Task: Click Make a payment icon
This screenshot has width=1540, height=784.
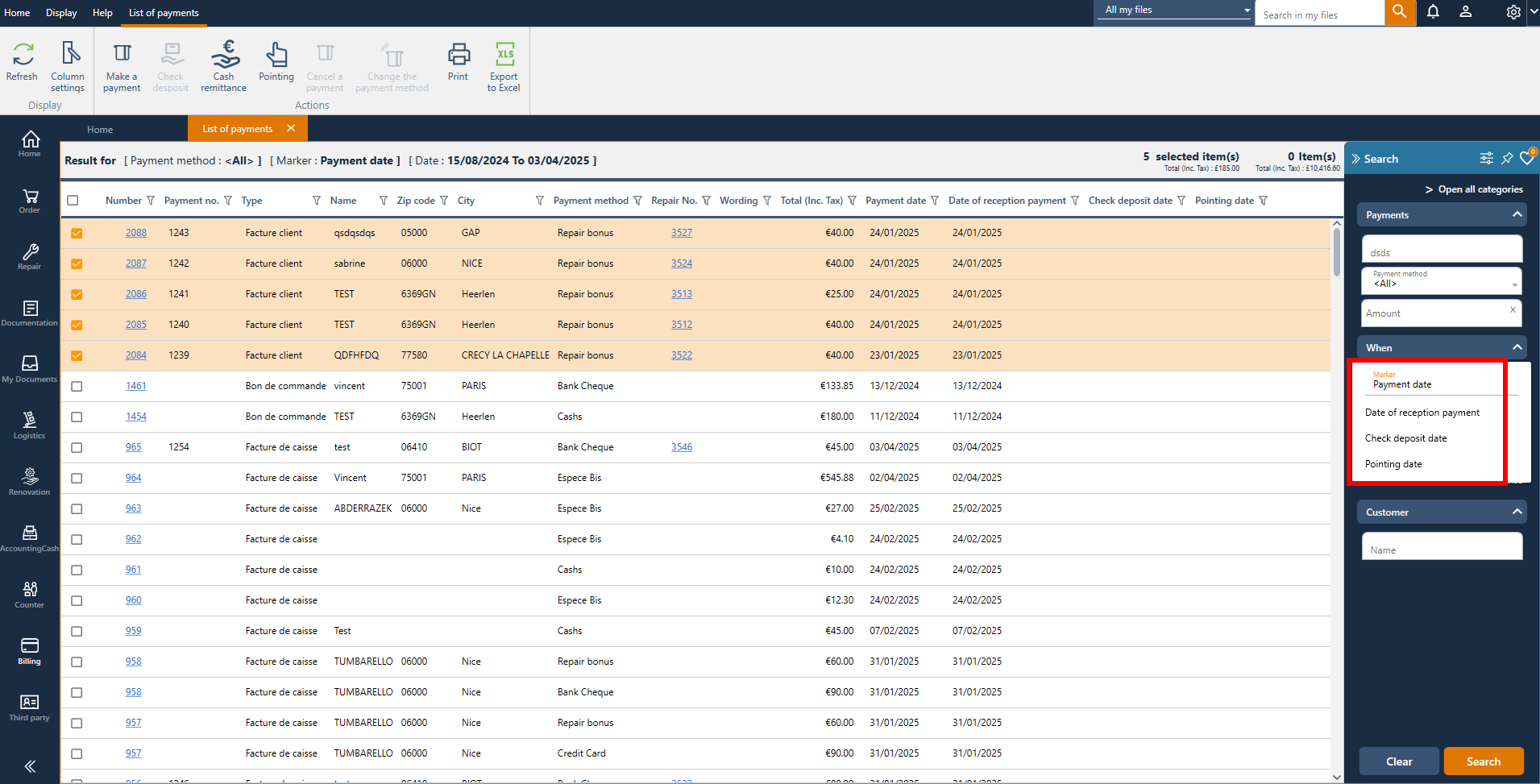Action: [122, 53]
